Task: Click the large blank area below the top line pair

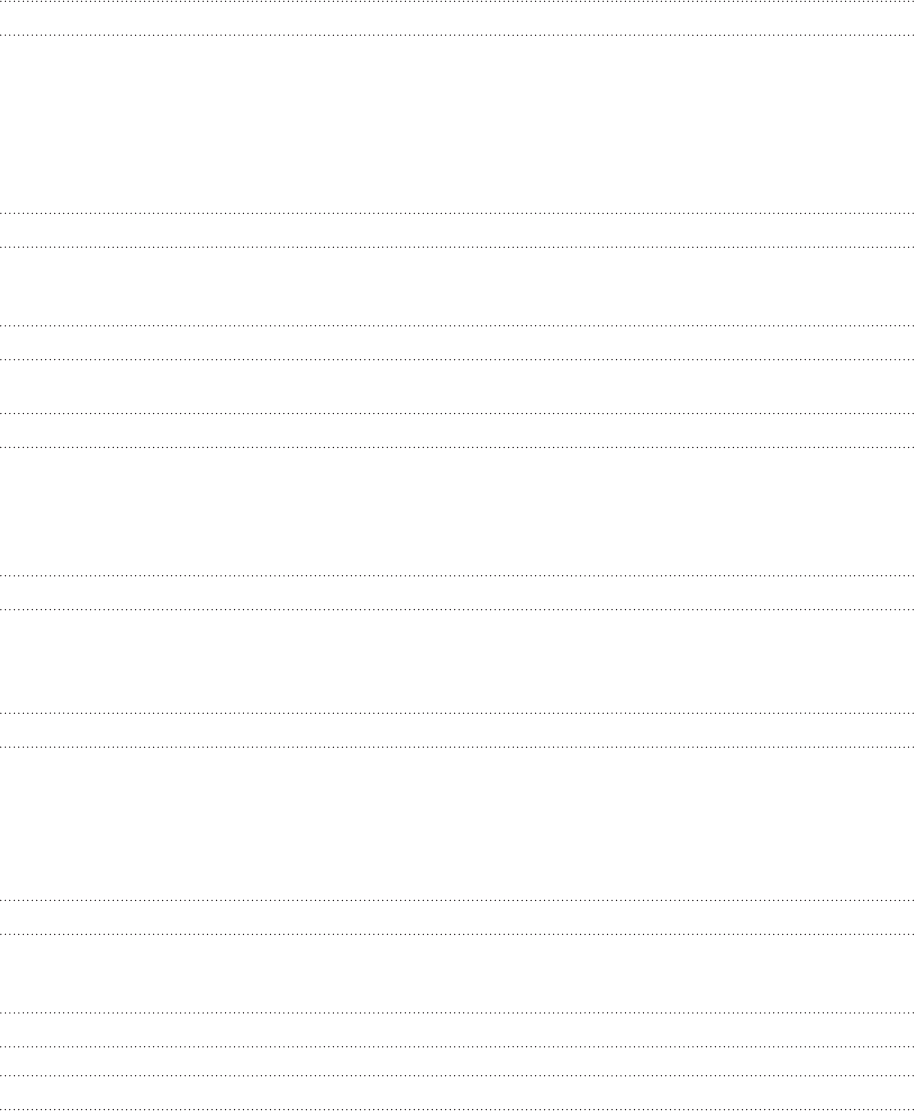Action: click(457, 125)
